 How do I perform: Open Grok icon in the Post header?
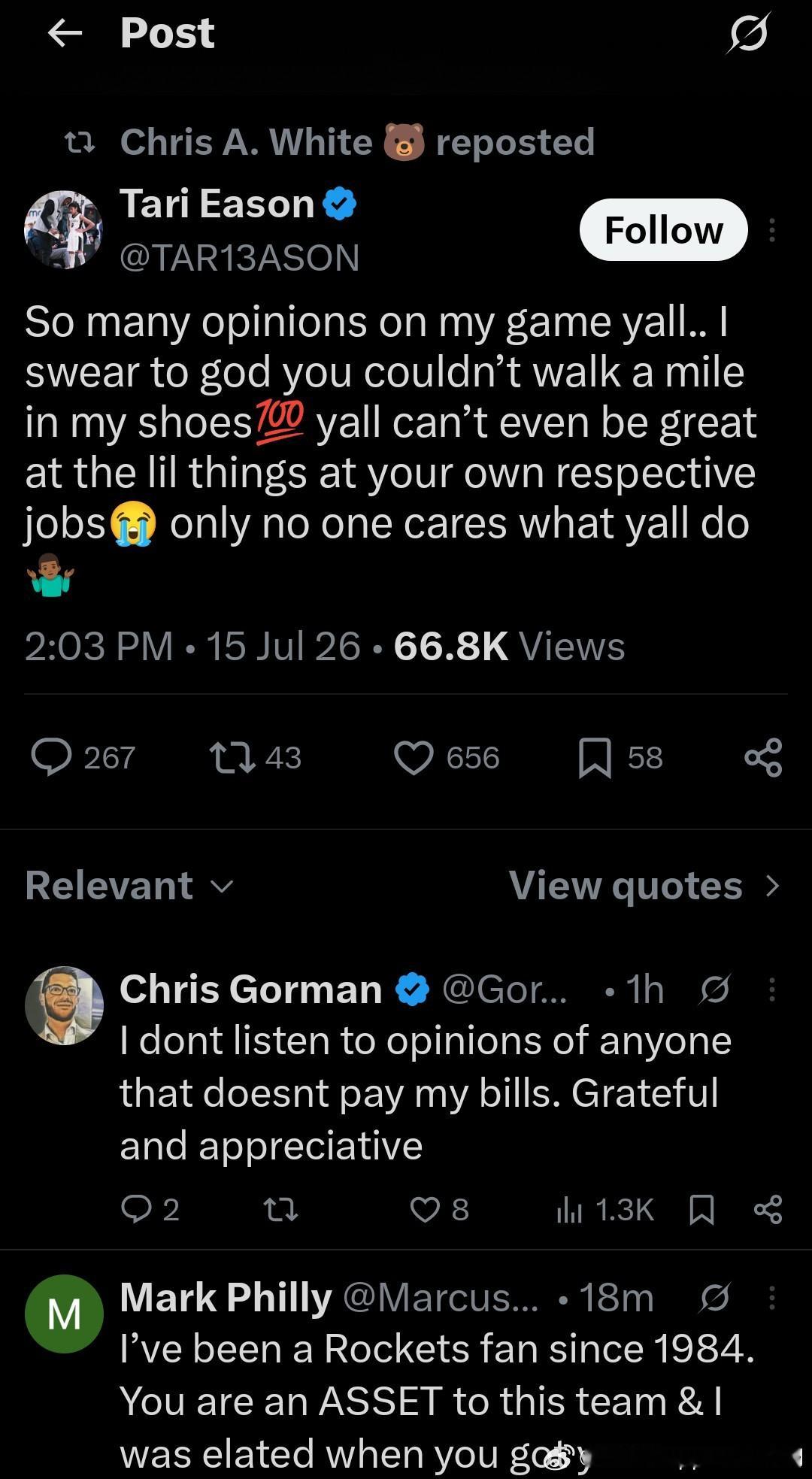[x=748, y=33]
